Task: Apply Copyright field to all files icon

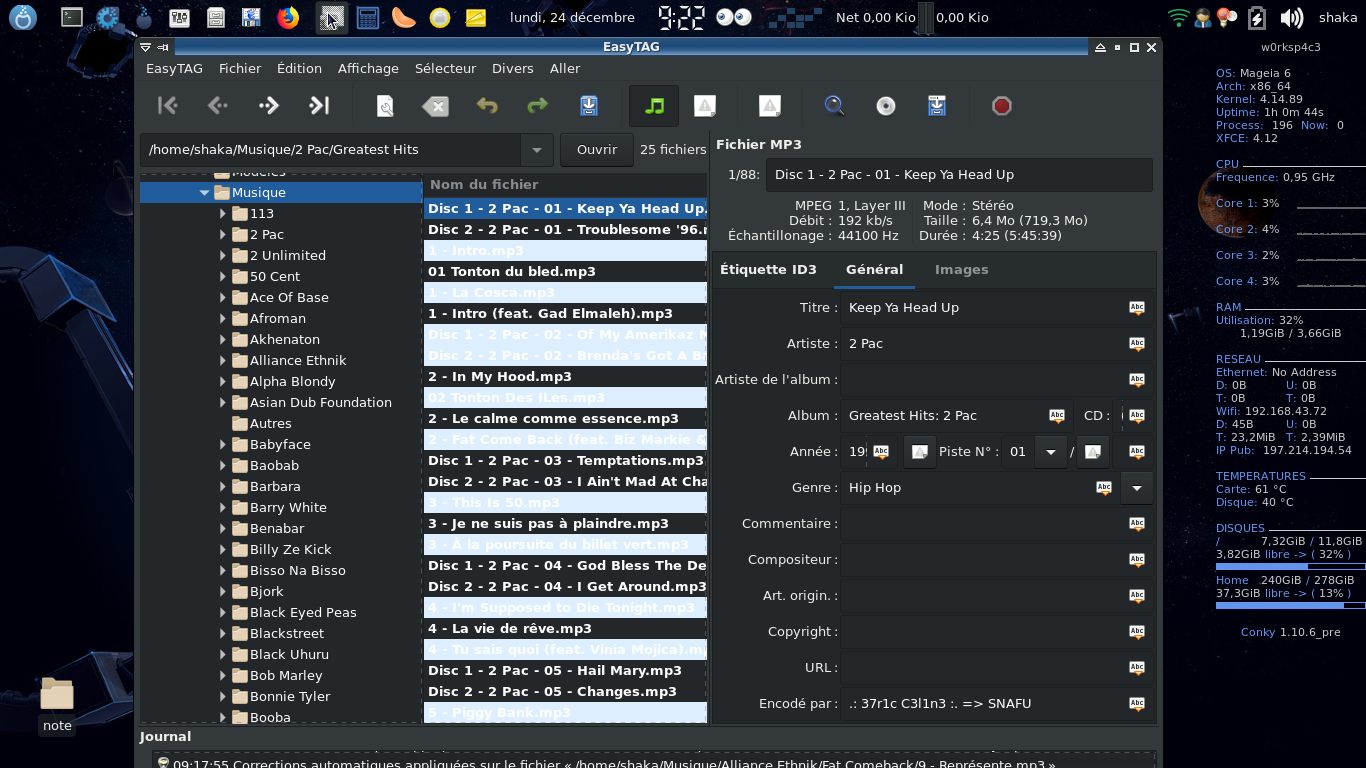Action: (1137, 632)
